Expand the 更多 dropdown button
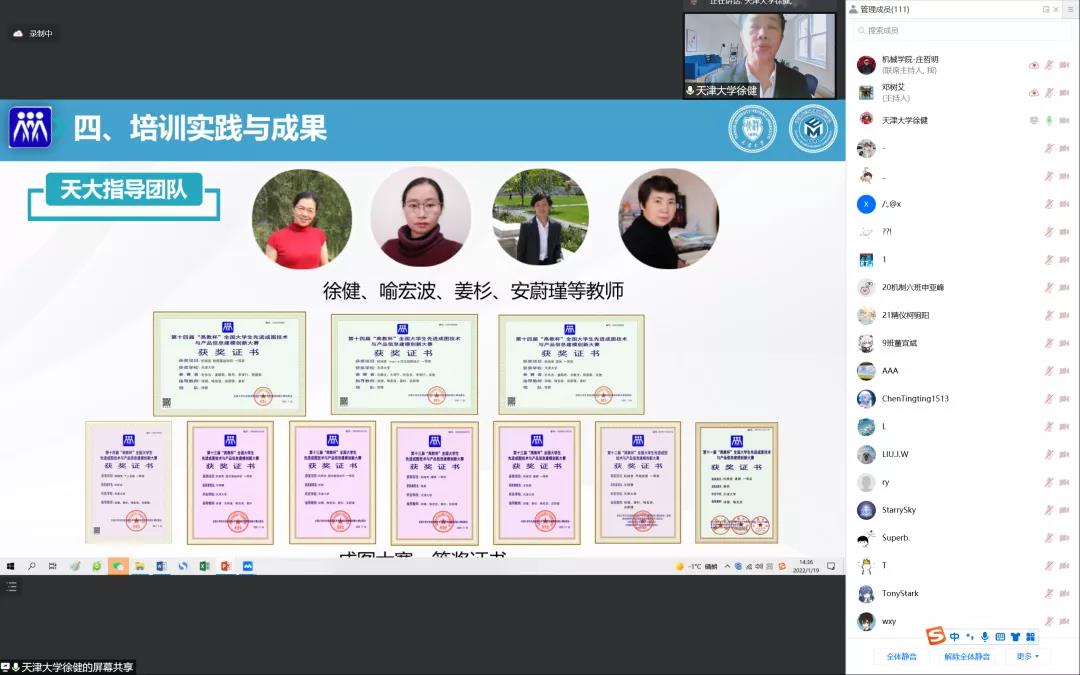 point(1027,657)
